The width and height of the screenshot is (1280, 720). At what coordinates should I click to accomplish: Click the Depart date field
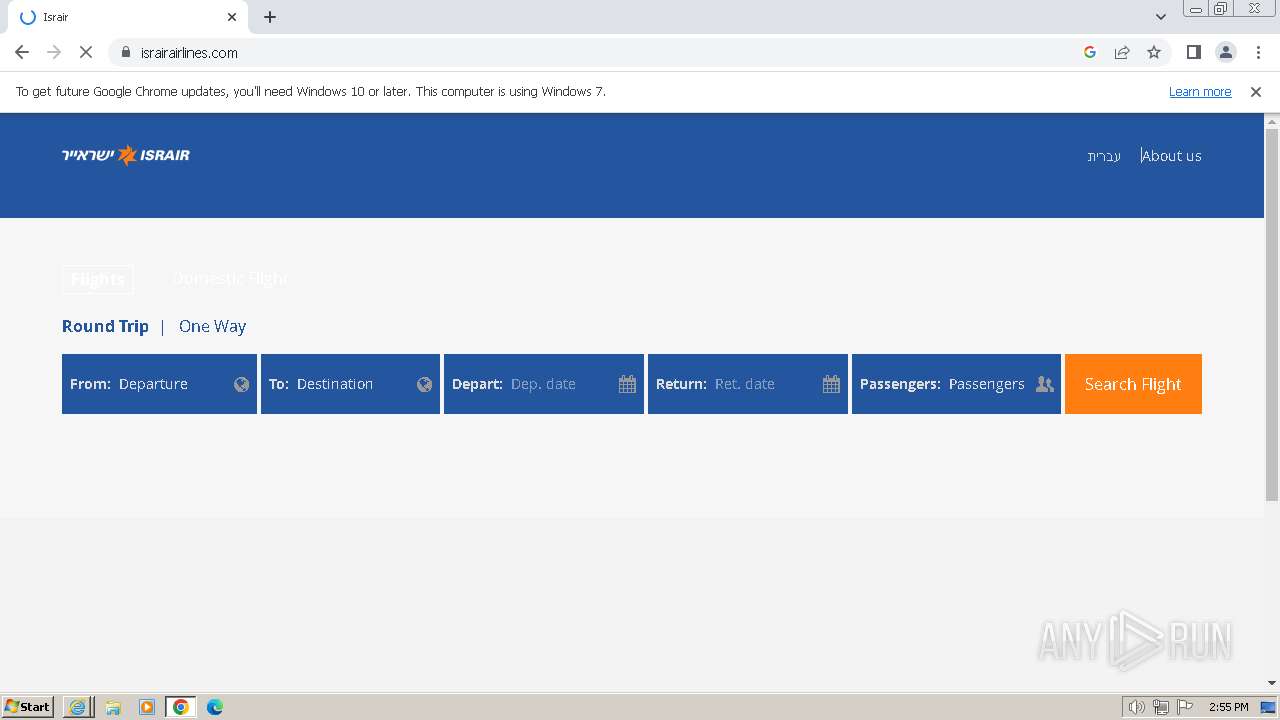pos(544,384)
